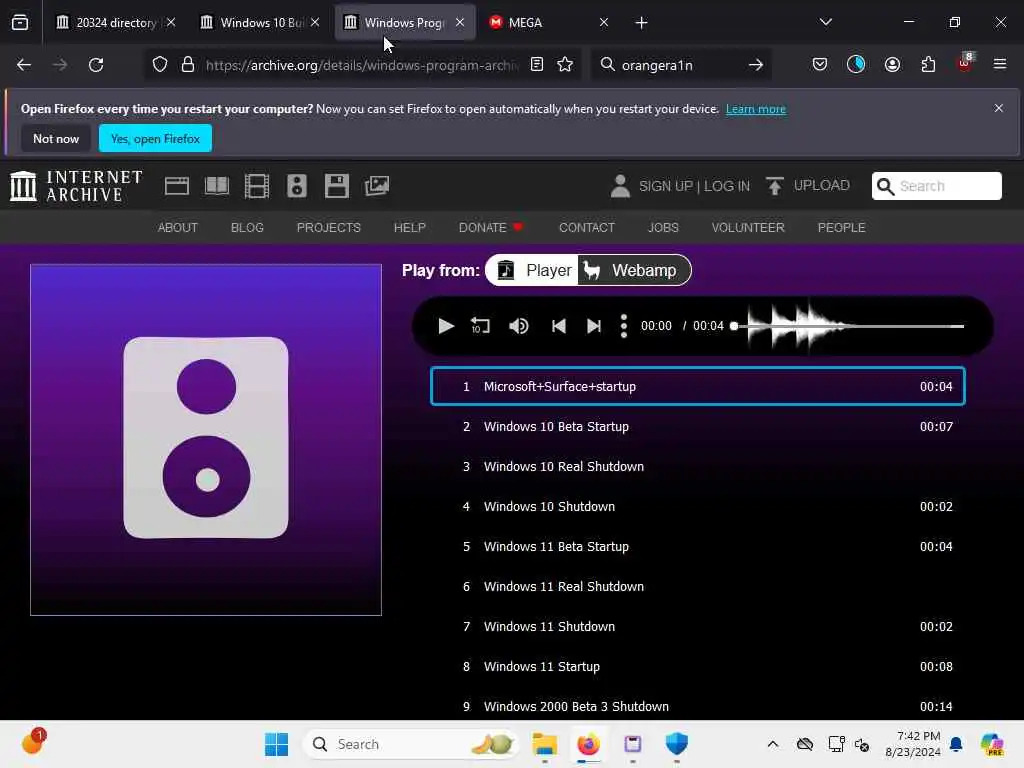The image size is (1024, 768).
Task: Skip to next track
Action: pos(594,326)
